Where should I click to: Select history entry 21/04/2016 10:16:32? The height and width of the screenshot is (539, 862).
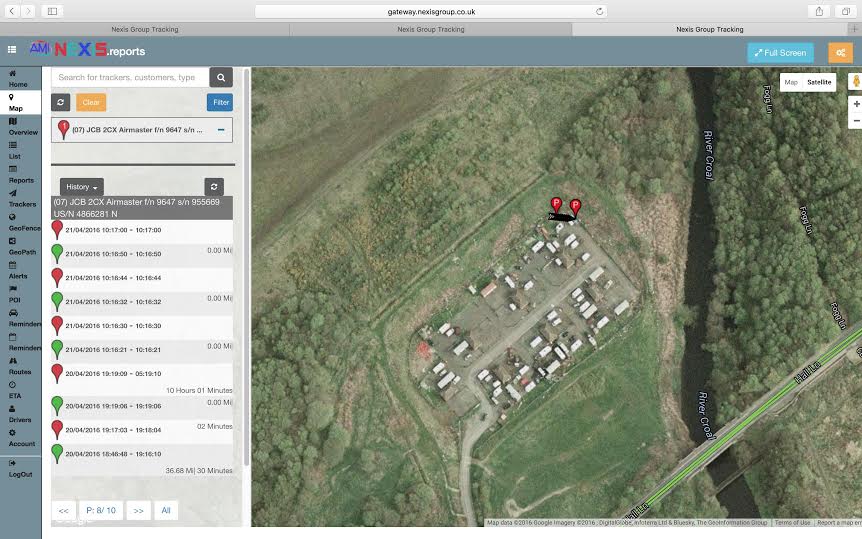(x=142, y=301)
